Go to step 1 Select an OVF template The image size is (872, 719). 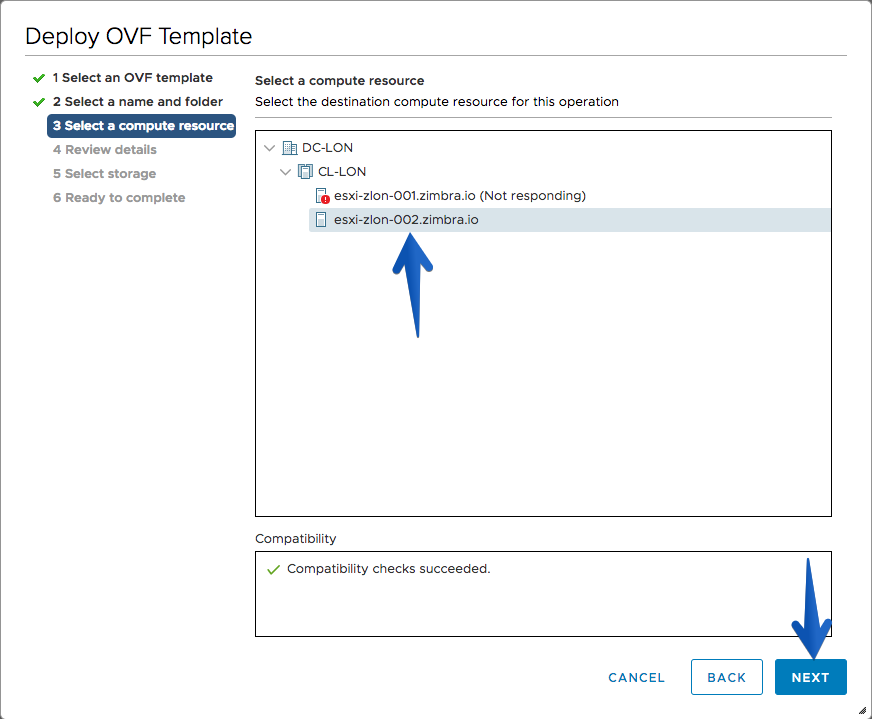(132, 78)
